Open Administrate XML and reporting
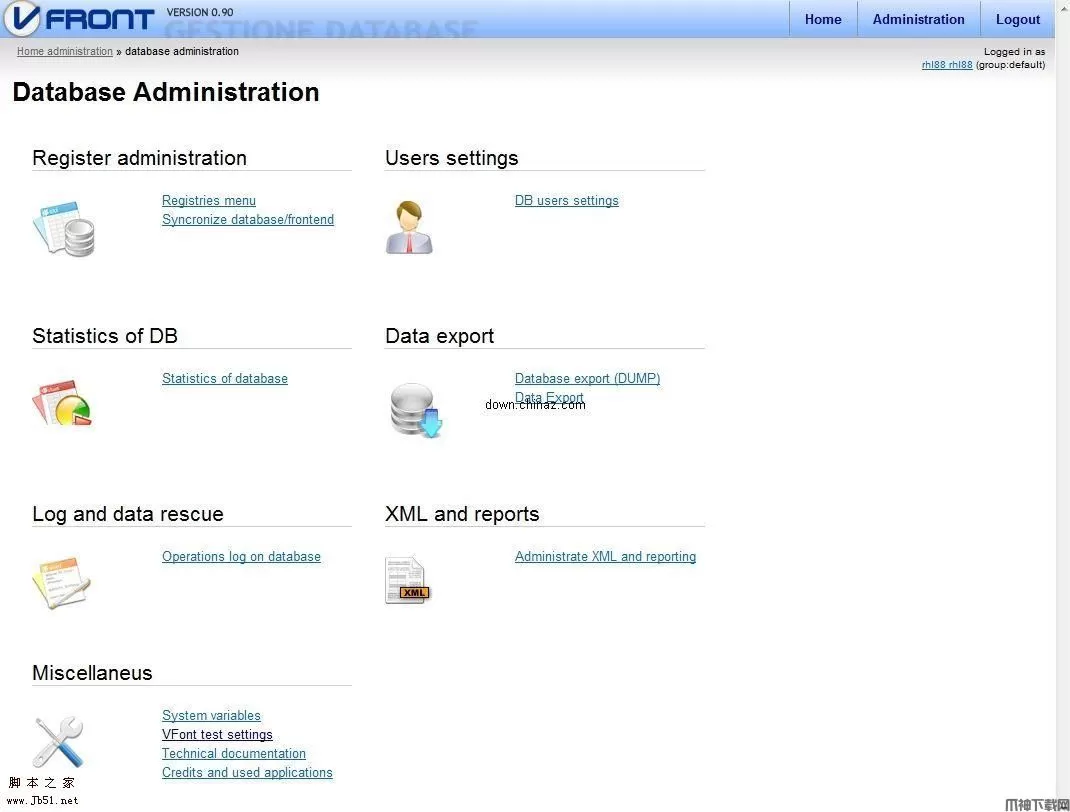The height and width of the screenshot is (812, 1070). coord(605,556)
